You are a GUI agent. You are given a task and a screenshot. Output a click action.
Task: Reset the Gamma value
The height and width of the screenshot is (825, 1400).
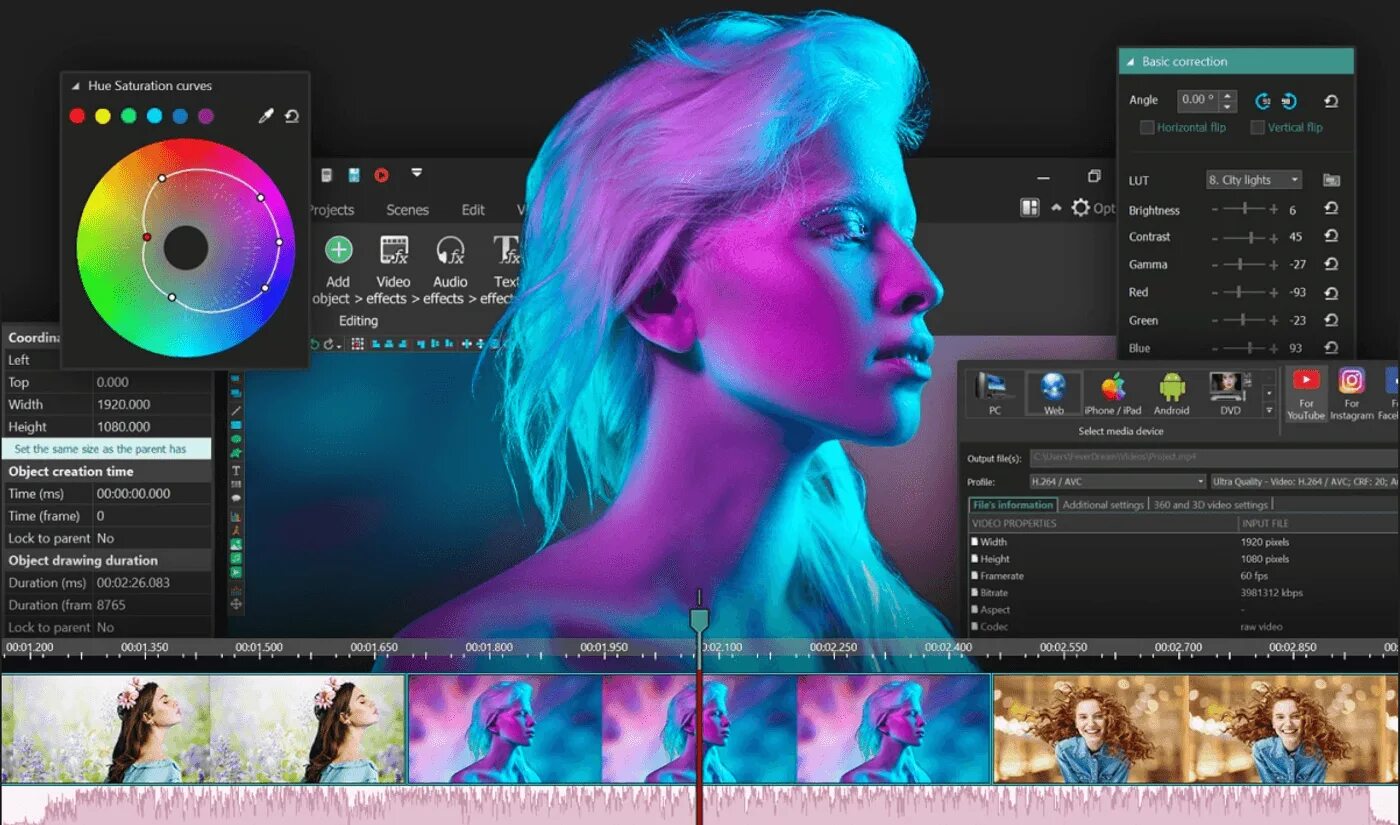[1331, 264]
